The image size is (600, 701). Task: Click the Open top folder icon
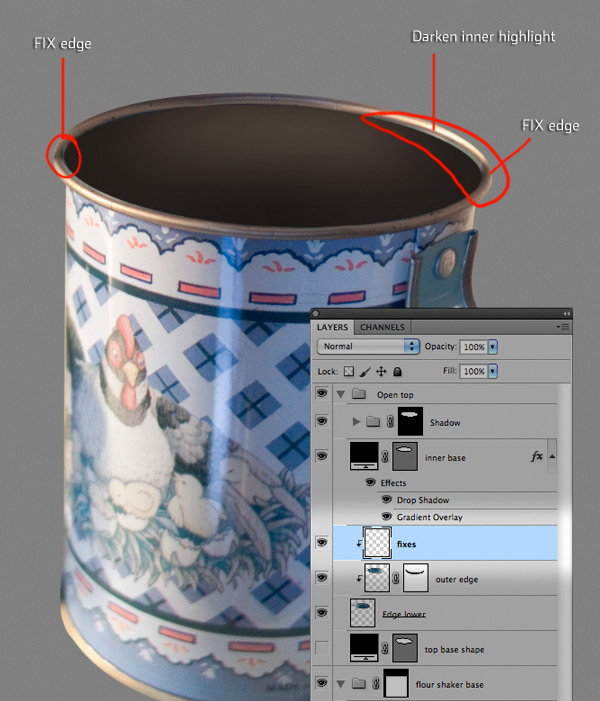click(359, 394)
